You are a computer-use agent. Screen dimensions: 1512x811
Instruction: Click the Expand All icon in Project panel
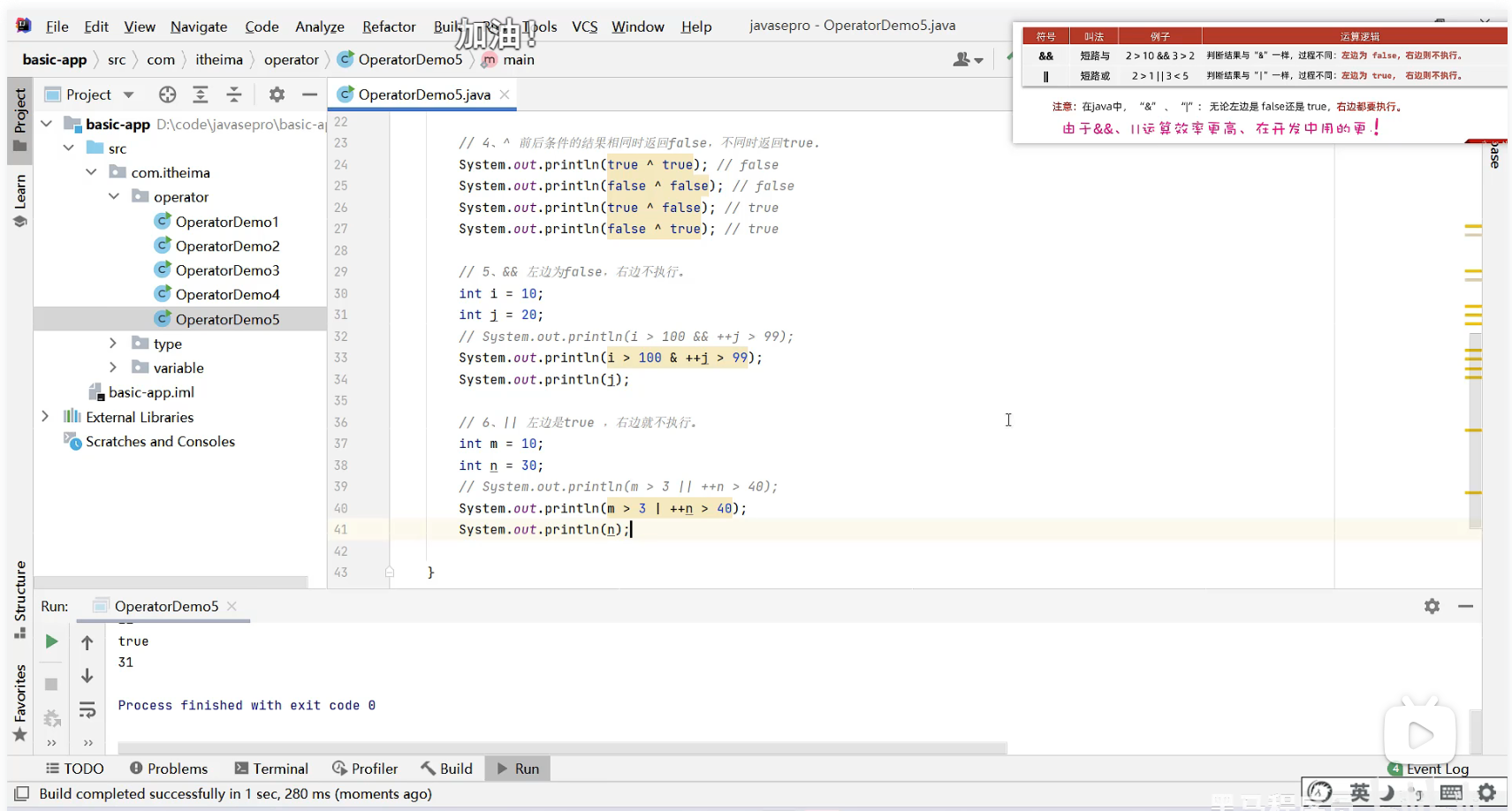[x=201, y=95]
